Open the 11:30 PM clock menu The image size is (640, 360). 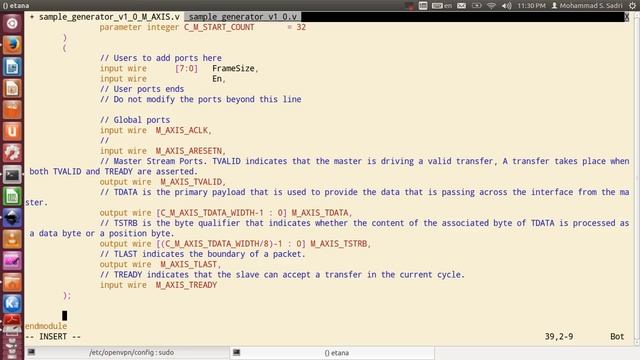(x=531, y=6)
